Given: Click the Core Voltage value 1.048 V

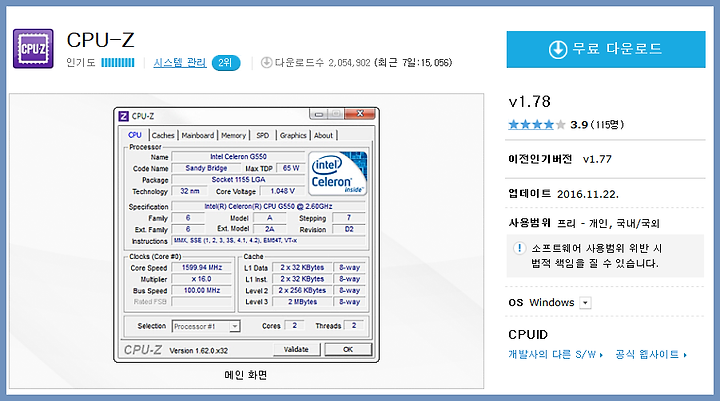Looking at the screenshot, I should pos(282,191).
